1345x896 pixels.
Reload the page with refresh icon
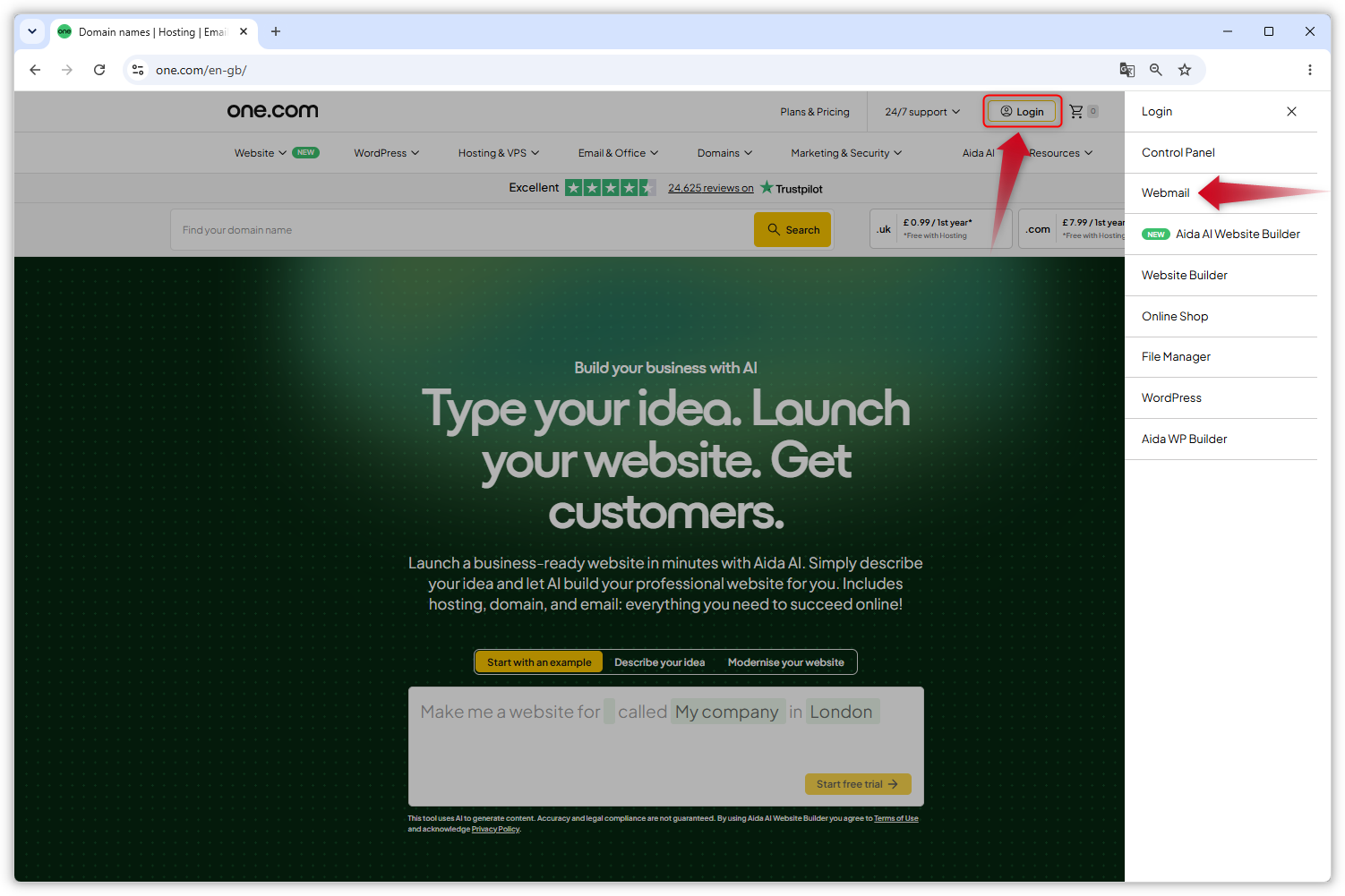pos(99,70)
